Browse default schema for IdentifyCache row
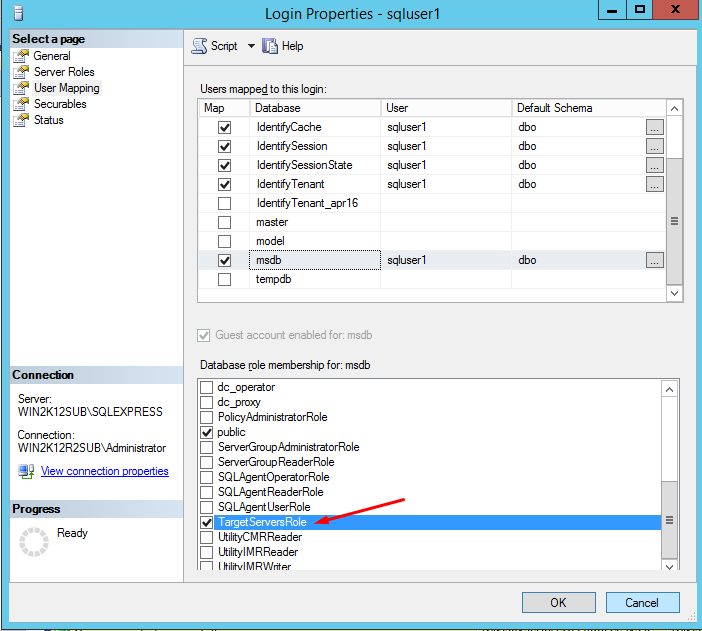This screenshot has height=631, width=702. [x=654, y=127]
